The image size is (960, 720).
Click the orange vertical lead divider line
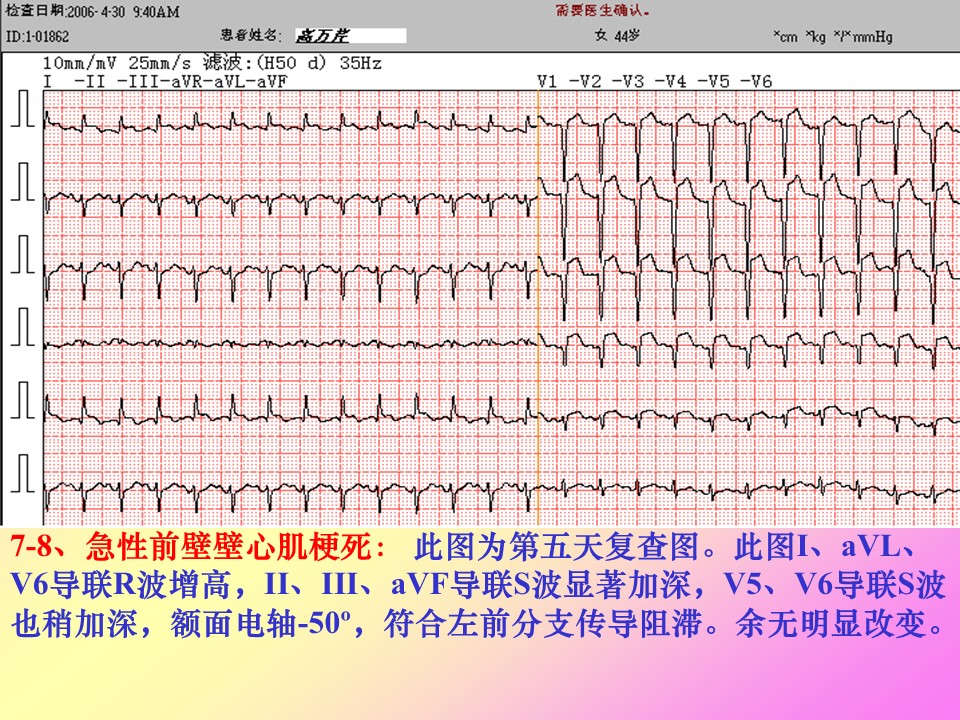tap(537, 300)
